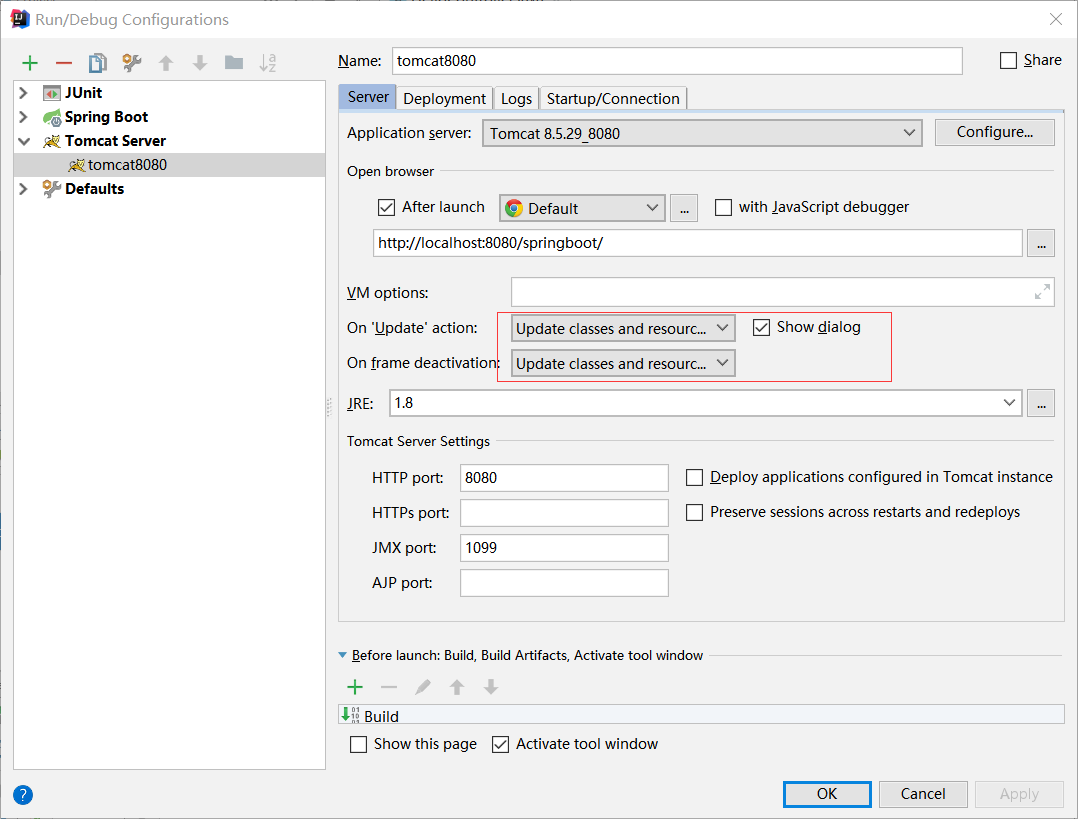This screenshot has width=1078, height=819.
Task: Click the Cancel button
Action: [x=923, y=794]
